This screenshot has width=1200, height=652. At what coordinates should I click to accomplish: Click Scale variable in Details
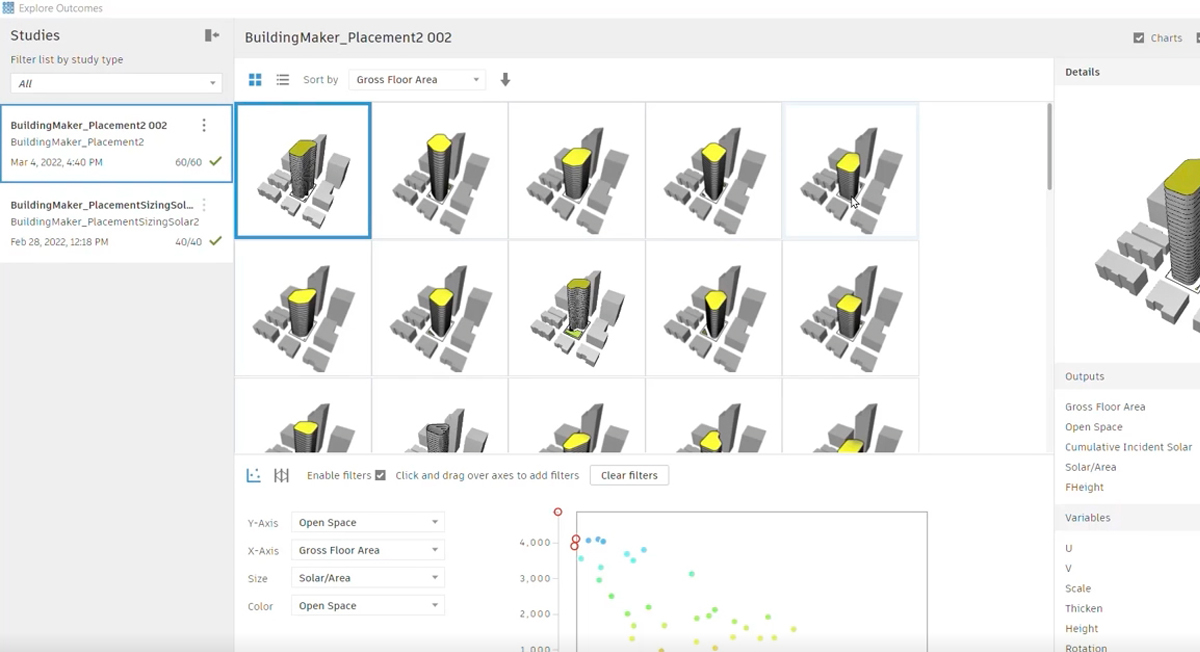(x=1078, y=589)
